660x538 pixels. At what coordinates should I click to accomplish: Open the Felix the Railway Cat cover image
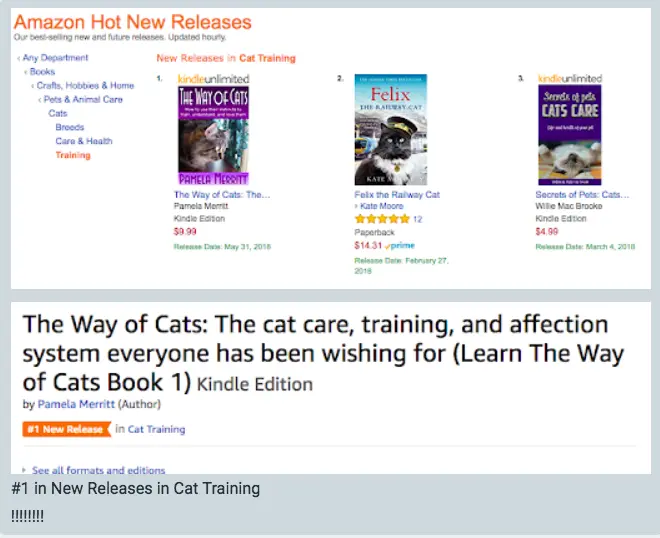[x=391, y=129]
